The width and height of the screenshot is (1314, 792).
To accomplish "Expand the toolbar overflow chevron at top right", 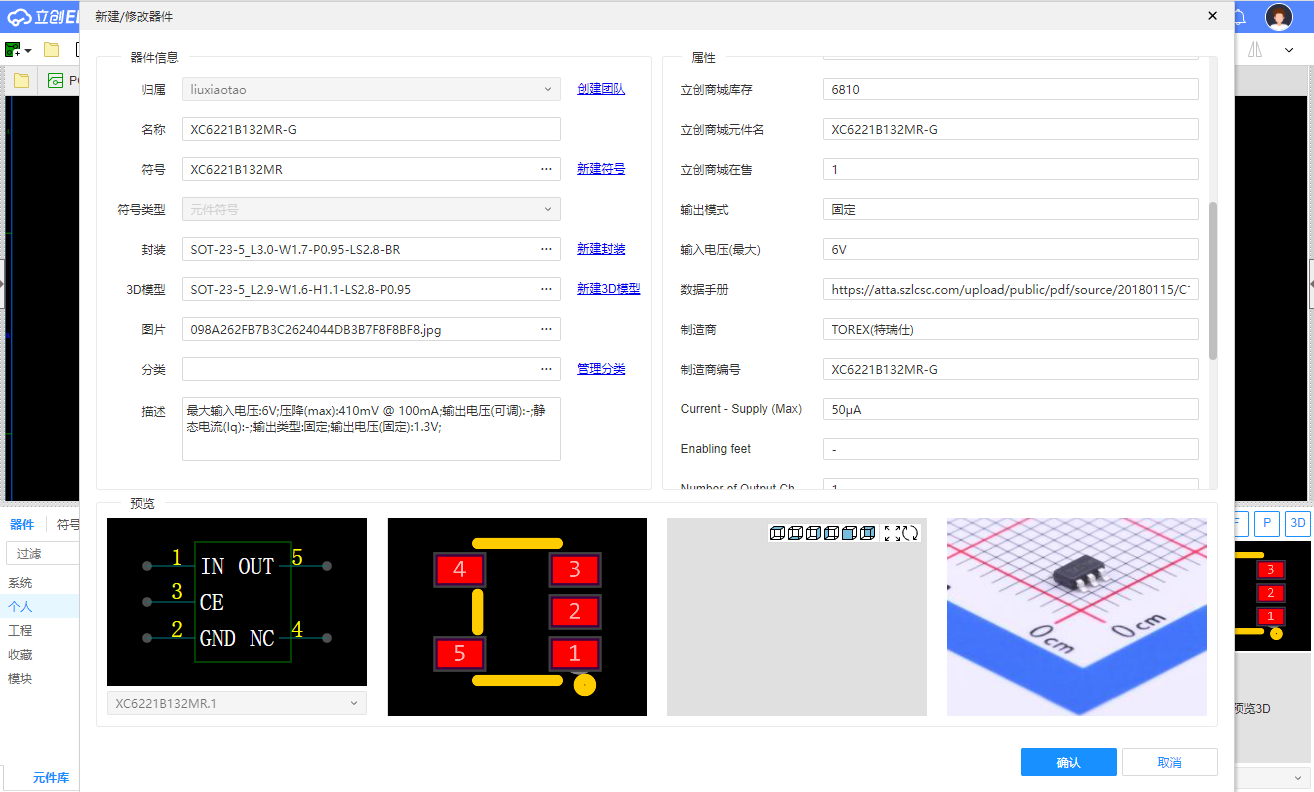I will 1289,50.
